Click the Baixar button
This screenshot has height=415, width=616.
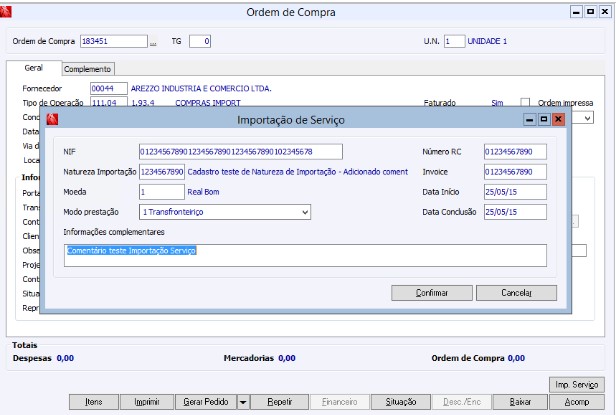point(520,402)
